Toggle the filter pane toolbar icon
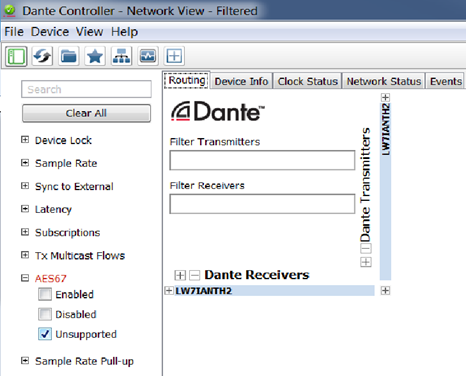Image resolution: width=466 pixels, height=376 pixels. pyautogui.click(x=16, y=56)
